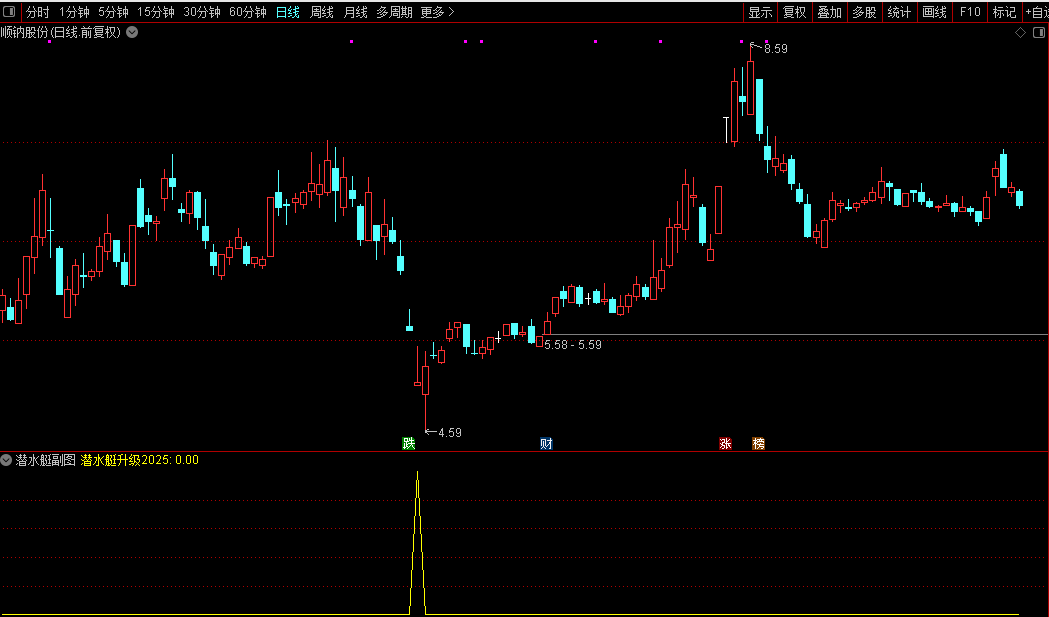
Task: Open the 复权 adjustment menu
Action: click(795, 12)
